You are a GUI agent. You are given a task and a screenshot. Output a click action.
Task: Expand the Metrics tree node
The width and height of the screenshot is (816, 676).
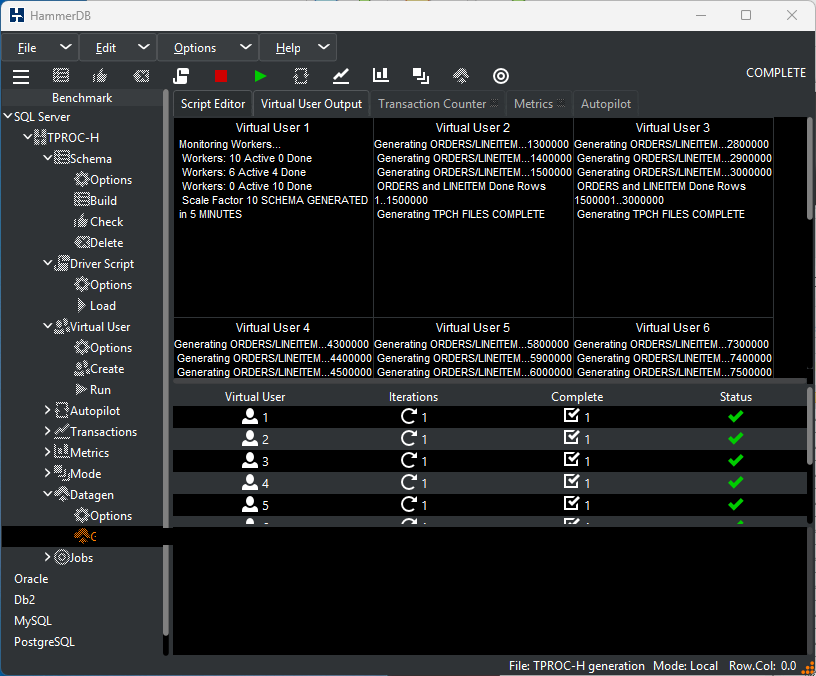47,452
